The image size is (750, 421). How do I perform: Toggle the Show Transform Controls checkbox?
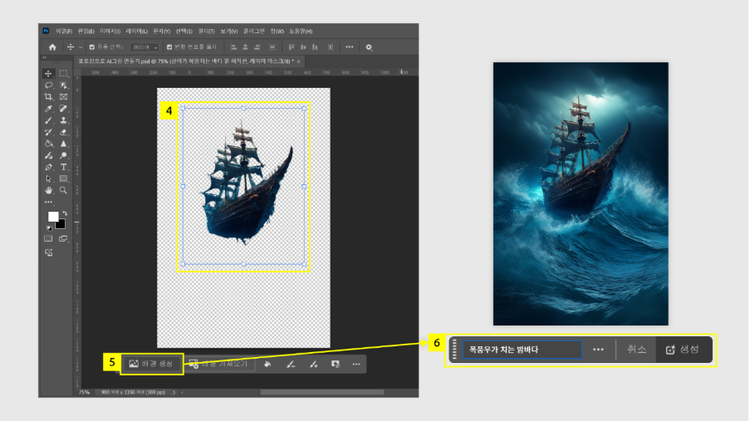(169, 47)
